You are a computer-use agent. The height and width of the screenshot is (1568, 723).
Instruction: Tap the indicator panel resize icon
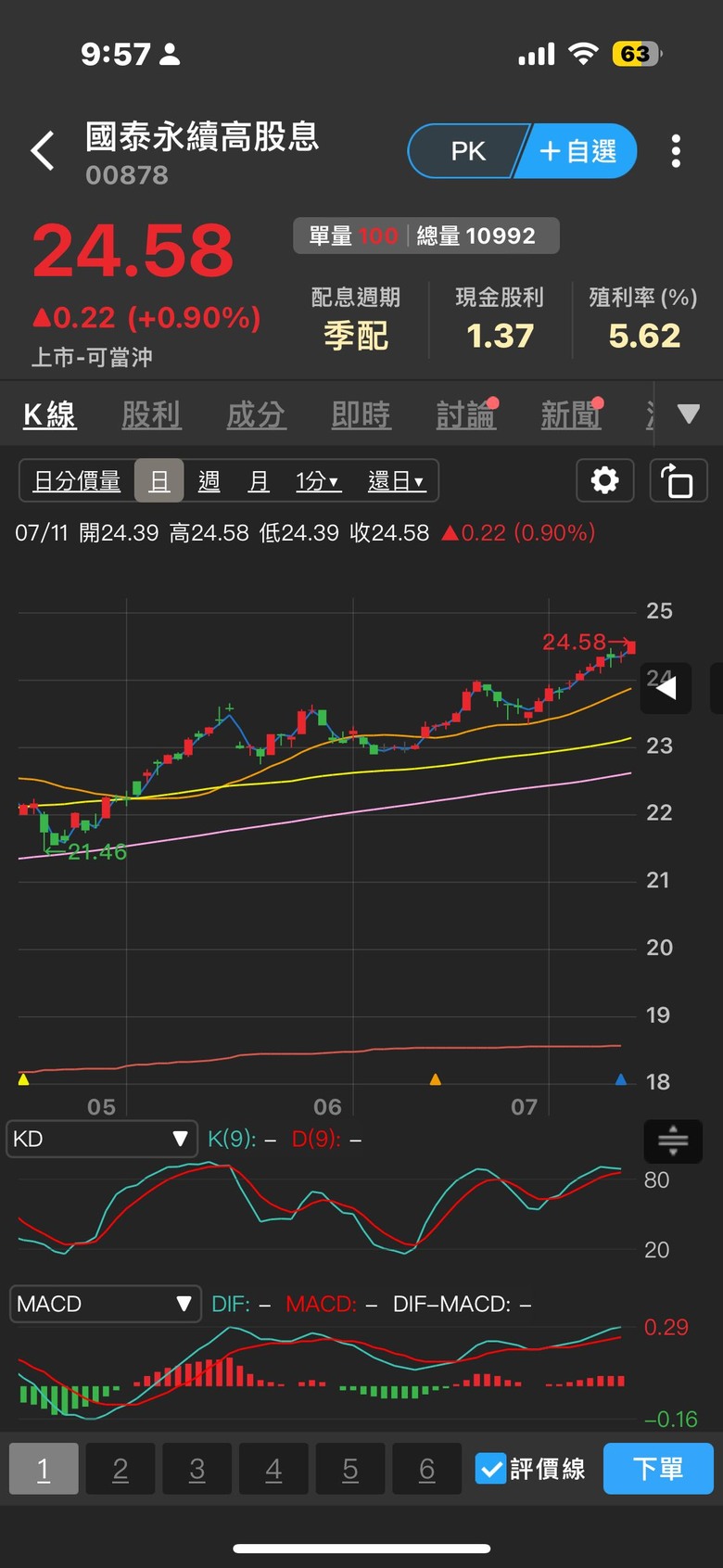(673, 1141)
